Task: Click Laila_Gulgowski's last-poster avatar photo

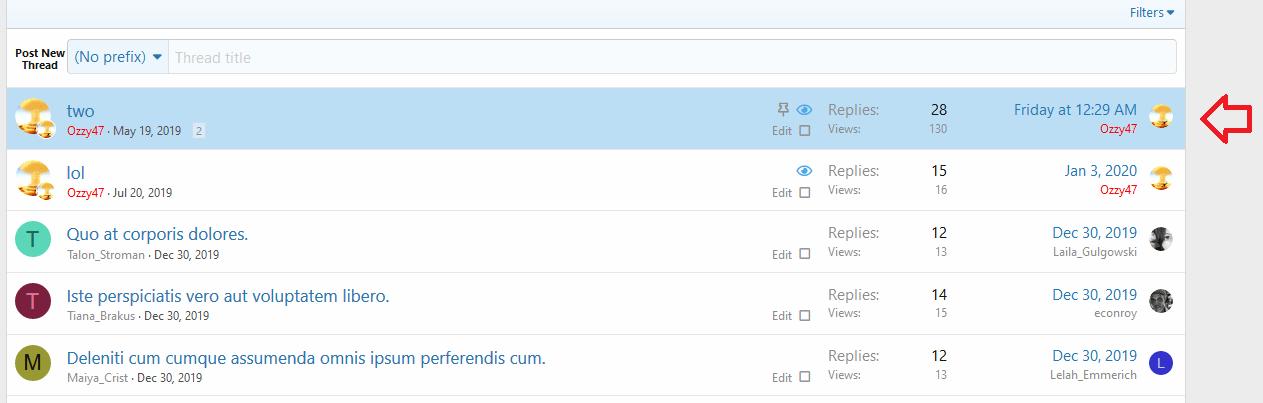Action: click(x=1161, y=239)
